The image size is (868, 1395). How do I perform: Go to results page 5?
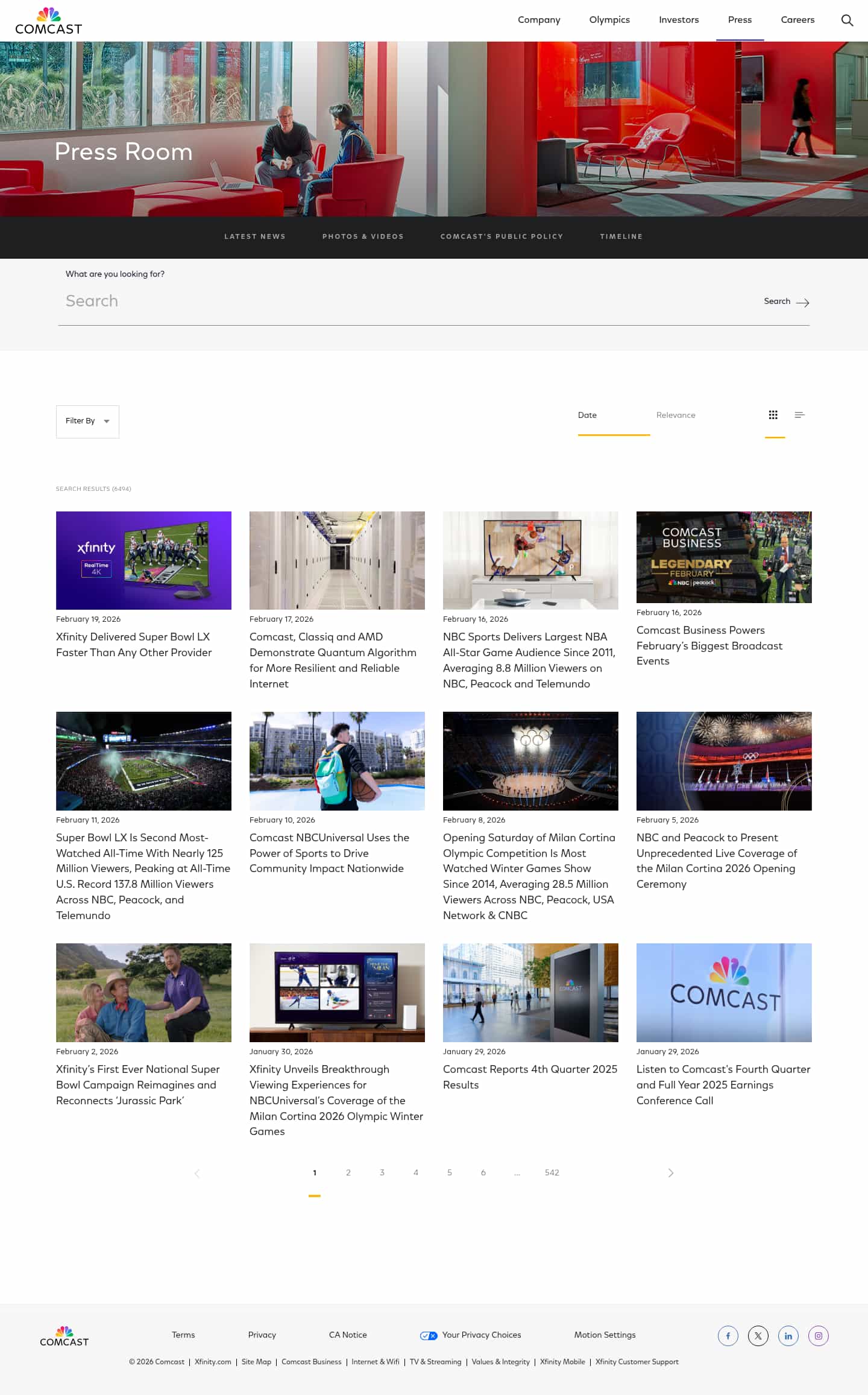[450, 1172]
